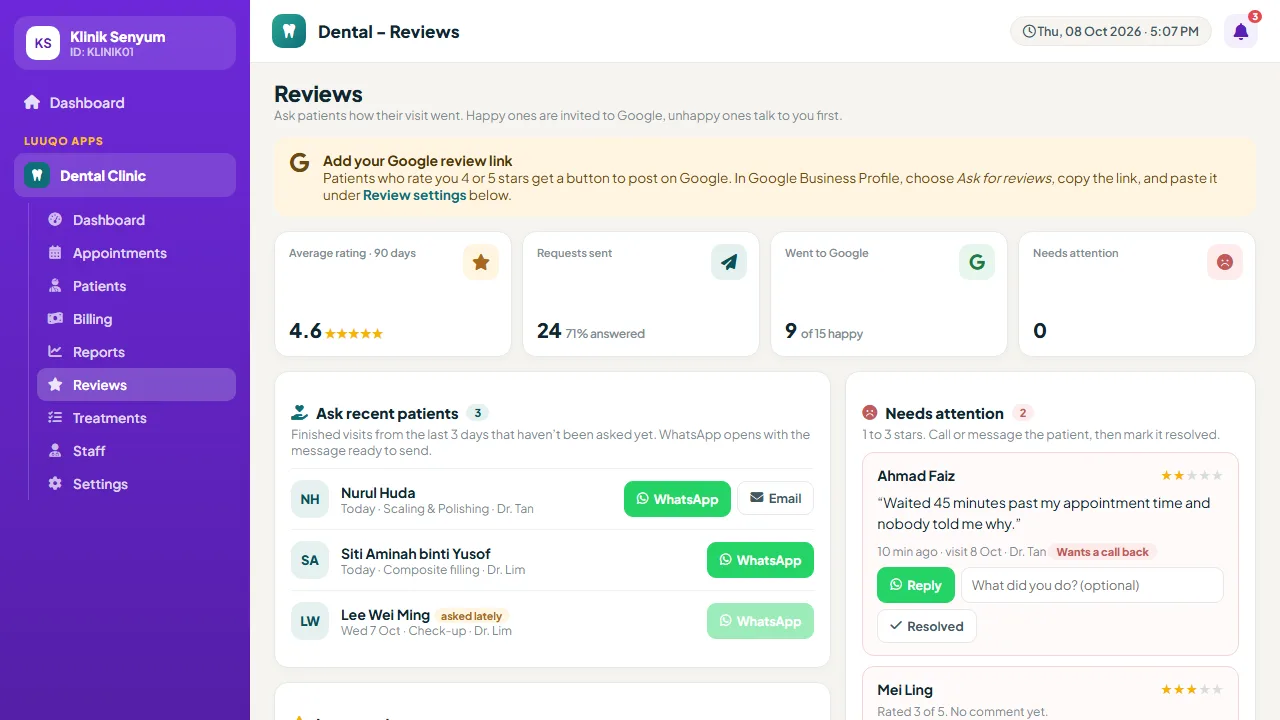Open Dental Clinic sub-menu Dashboard
Viewport: 1280px width, 720px height.
point(136,220)
